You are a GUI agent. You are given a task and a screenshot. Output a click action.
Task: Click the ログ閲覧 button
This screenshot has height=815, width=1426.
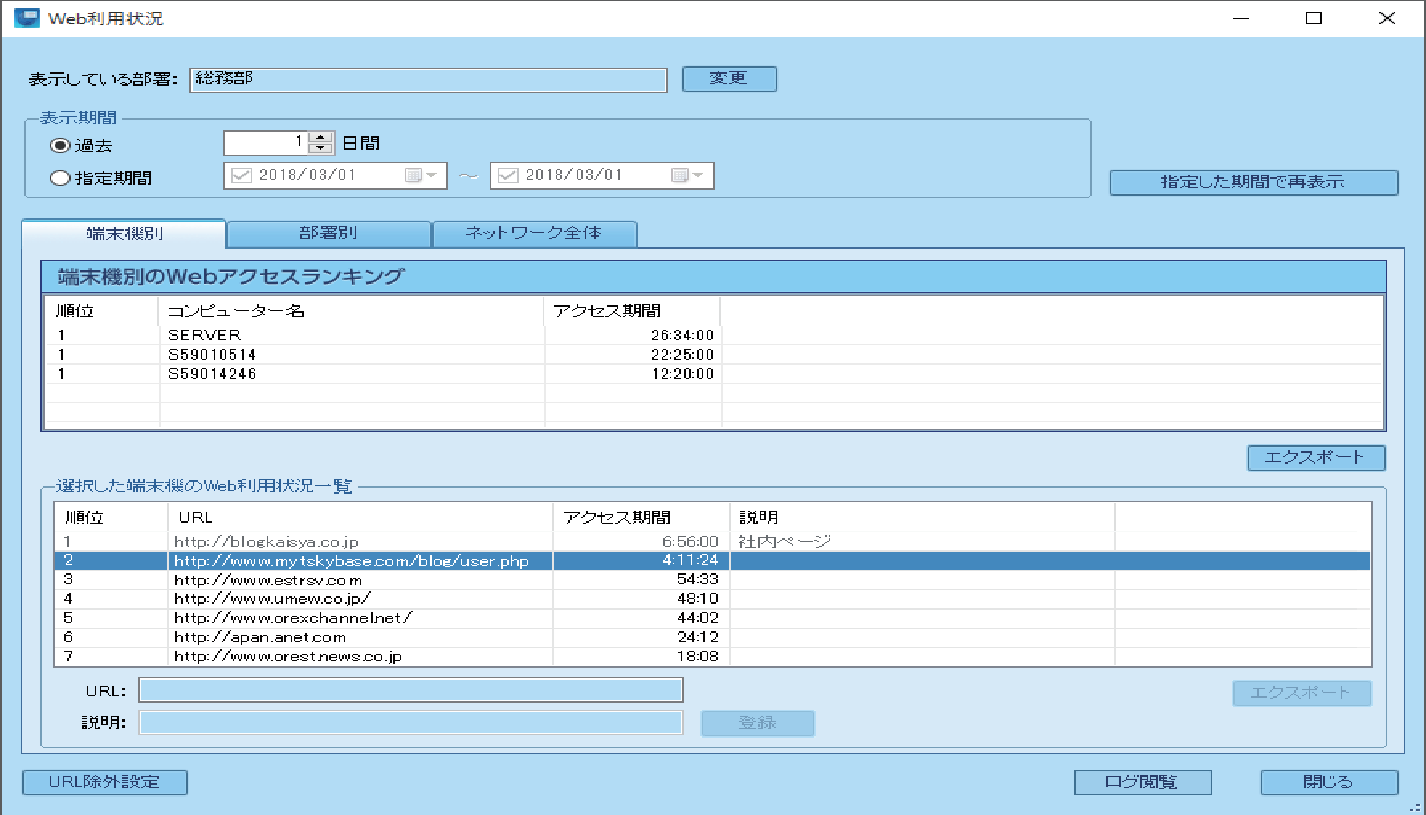click(x=1142, y=782)
